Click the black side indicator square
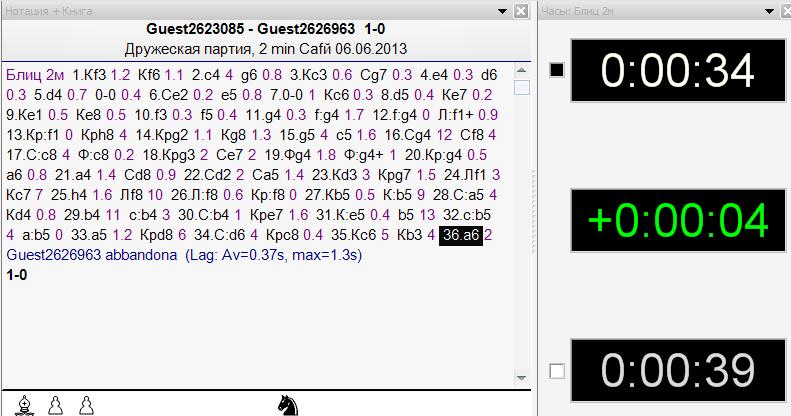Screen dimensions: 791x416 point(558,69)
